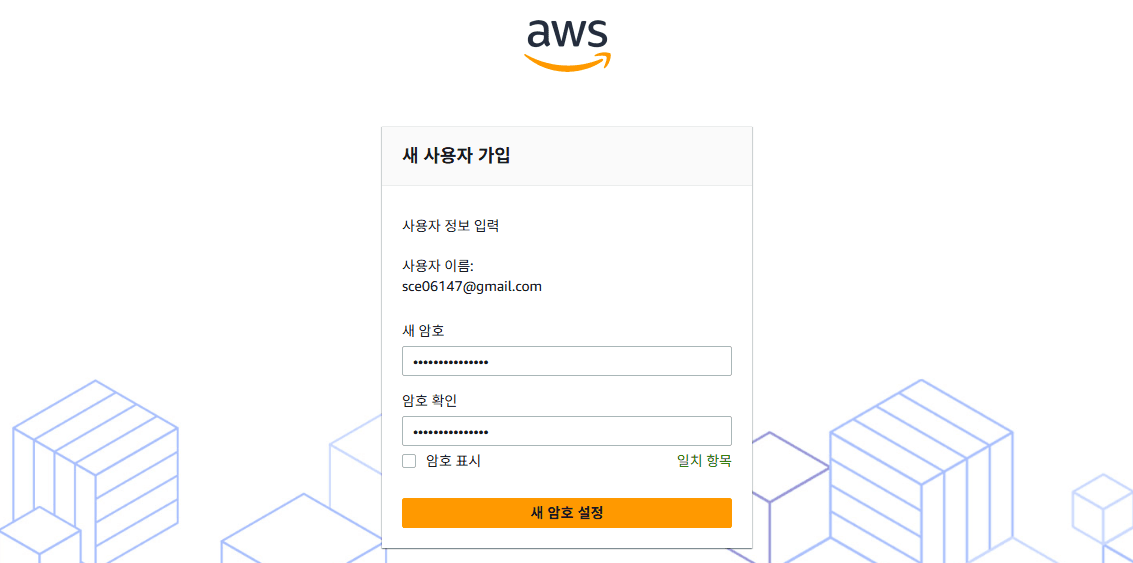Viewport: 1133px width, 563px height.
Task: Enable the 암호 표시 checkbox
Action: coord(409,461)
